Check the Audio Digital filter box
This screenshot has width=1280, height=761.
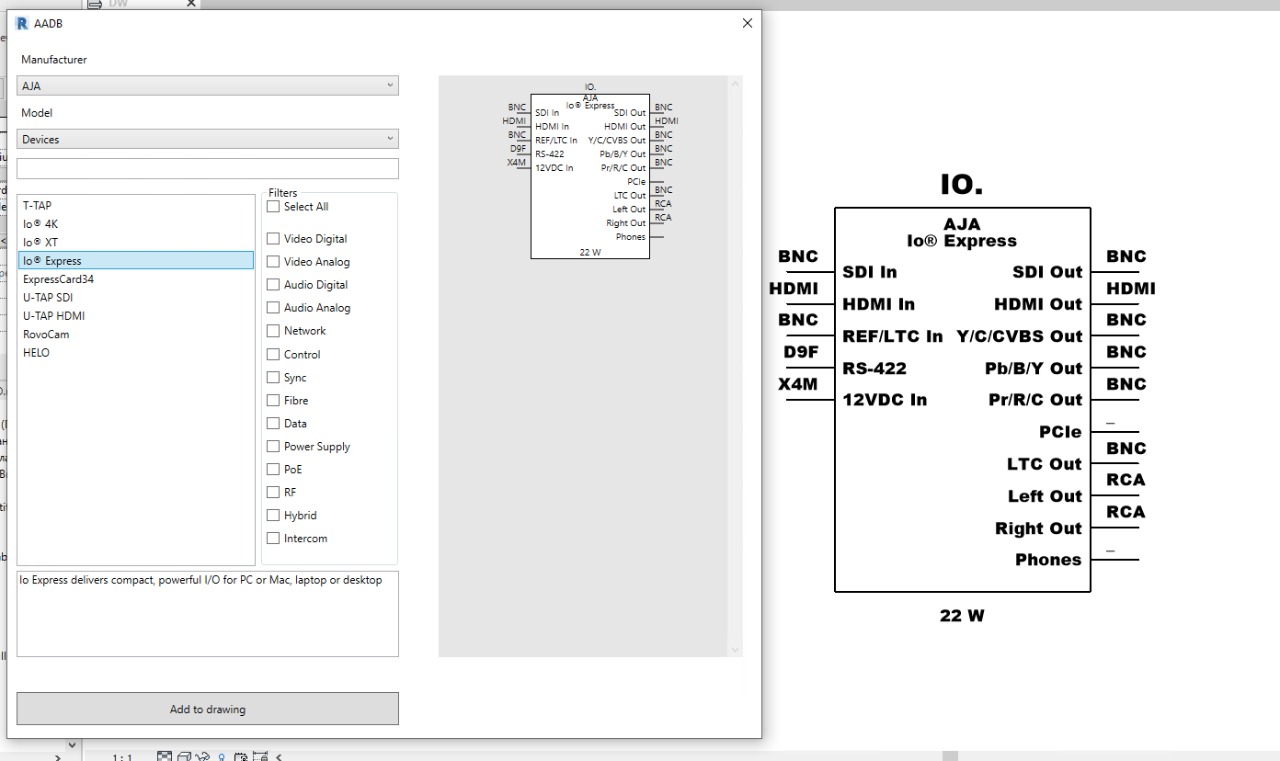click(273, 285)
